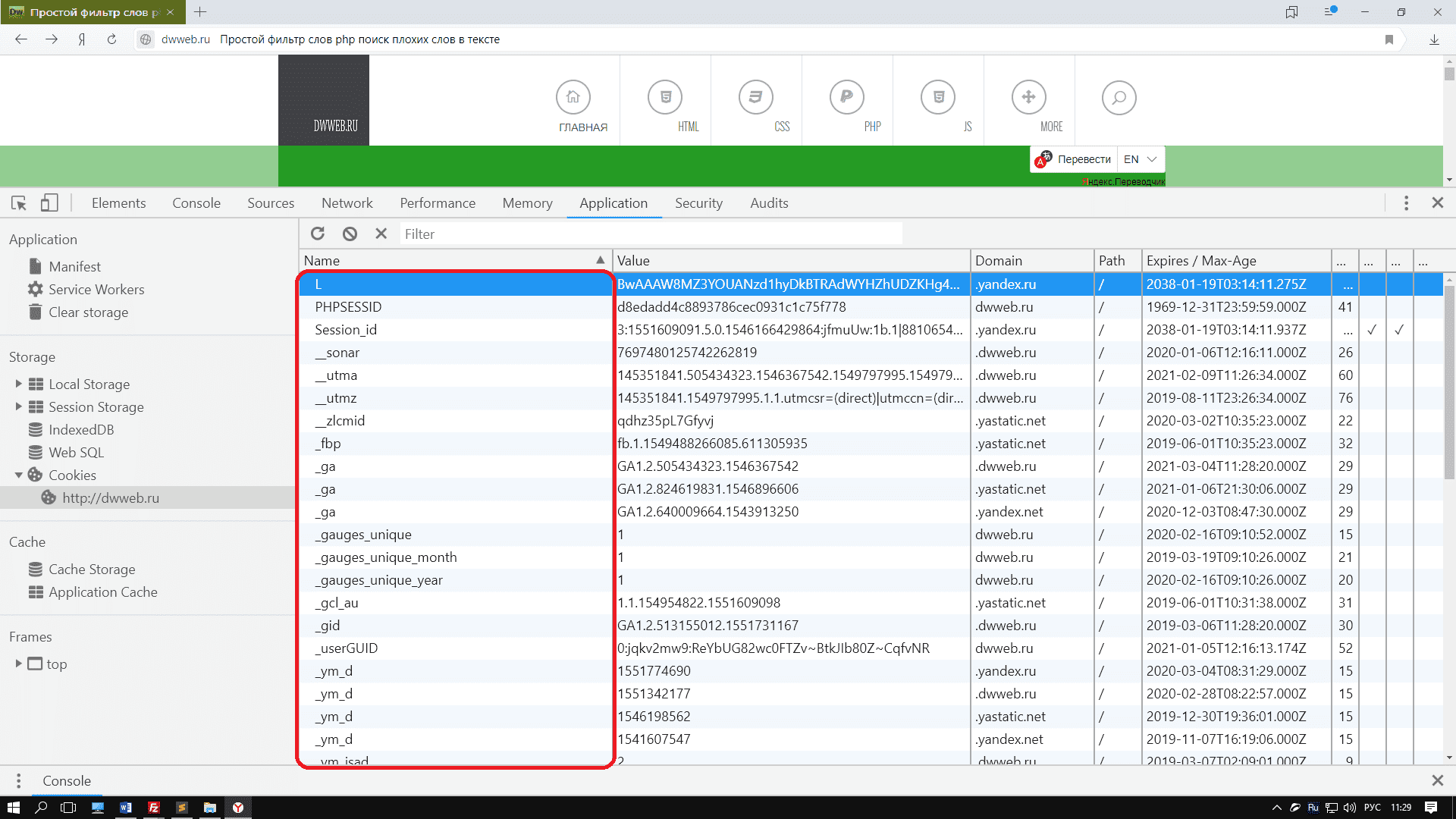Open browser downloads icon
The image size is (1456, 819).
tap(1434, 39)
